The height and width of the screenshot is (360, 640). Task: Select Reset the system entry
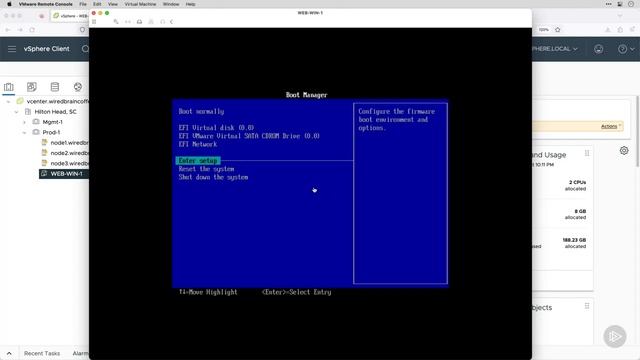point(206,169)
